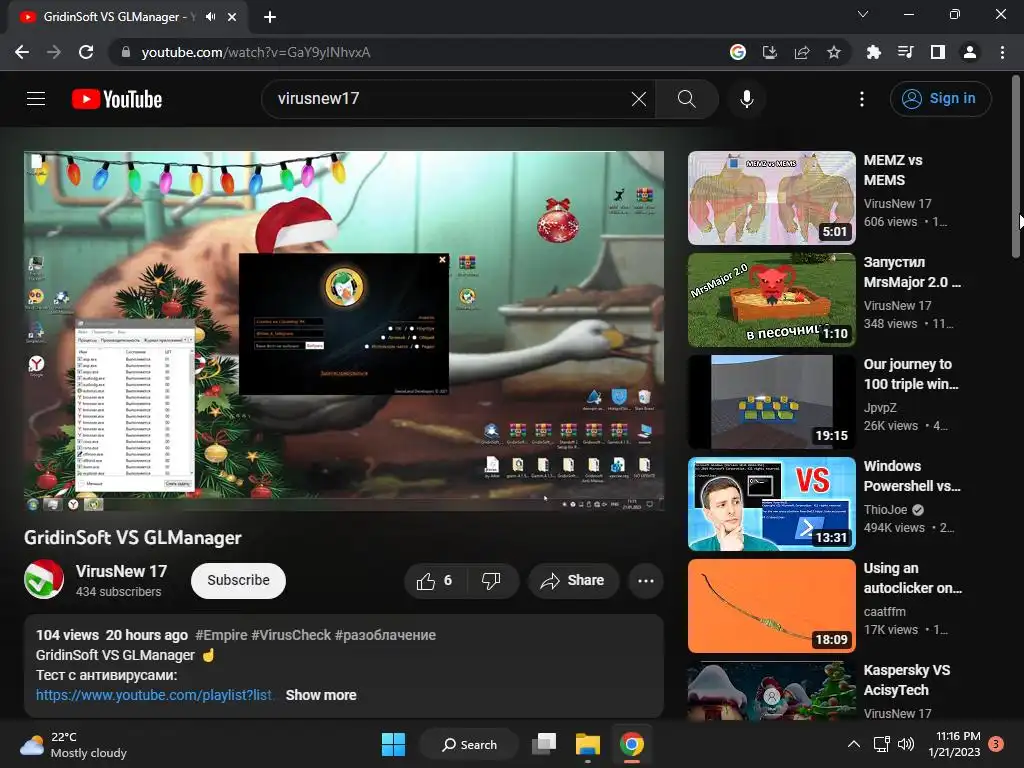
Task: Open MEMZ vs MEMS video thumbnail
Action: coord(772,198)
